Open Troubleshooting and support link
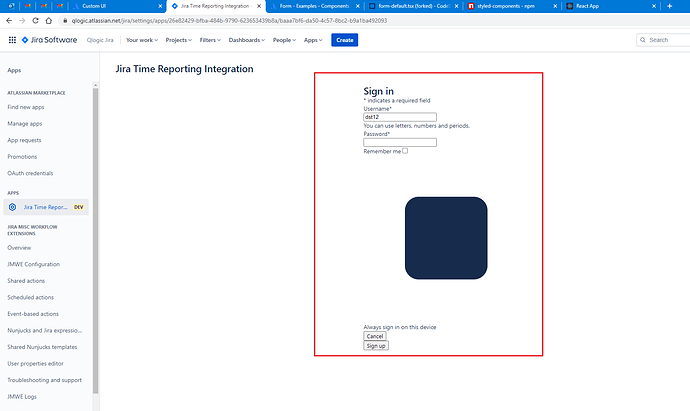 coord(44,380)
